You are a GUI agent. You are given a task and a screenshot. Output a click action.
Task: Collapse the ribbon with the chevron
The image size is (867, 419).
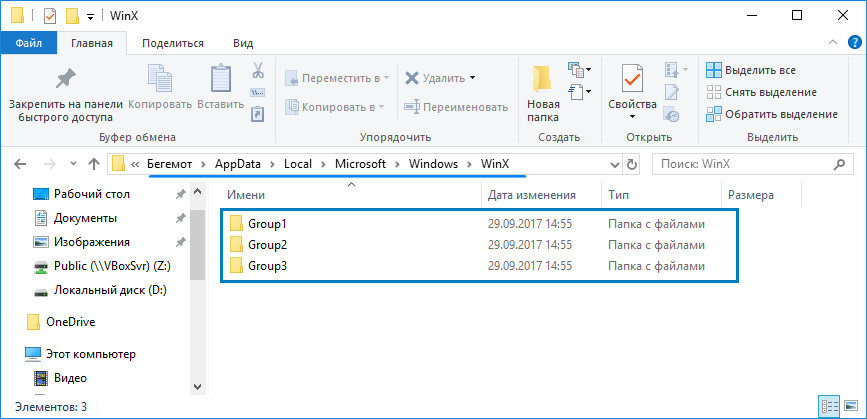833,43
